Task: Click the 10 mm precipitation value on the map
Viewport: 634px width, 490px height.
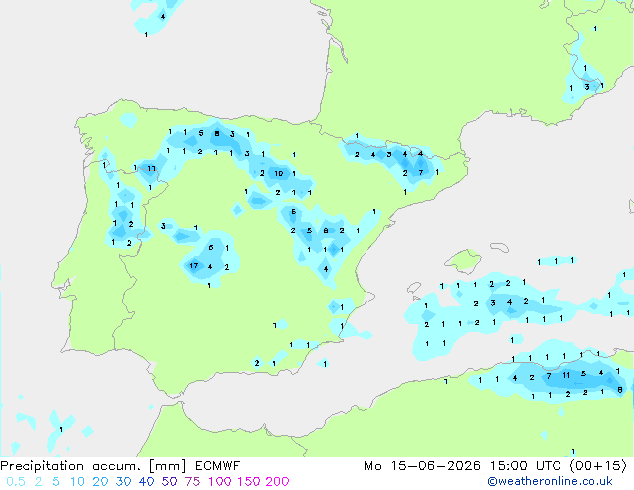Action: click(x=279, y=173)
